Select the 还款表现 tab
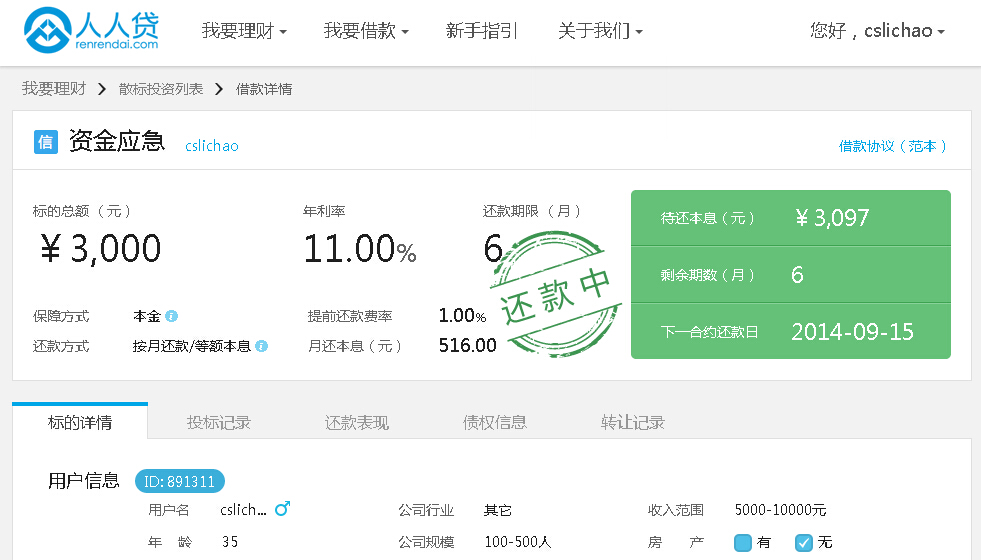This screenshot has height=560, width=981. tap(357, 422)
